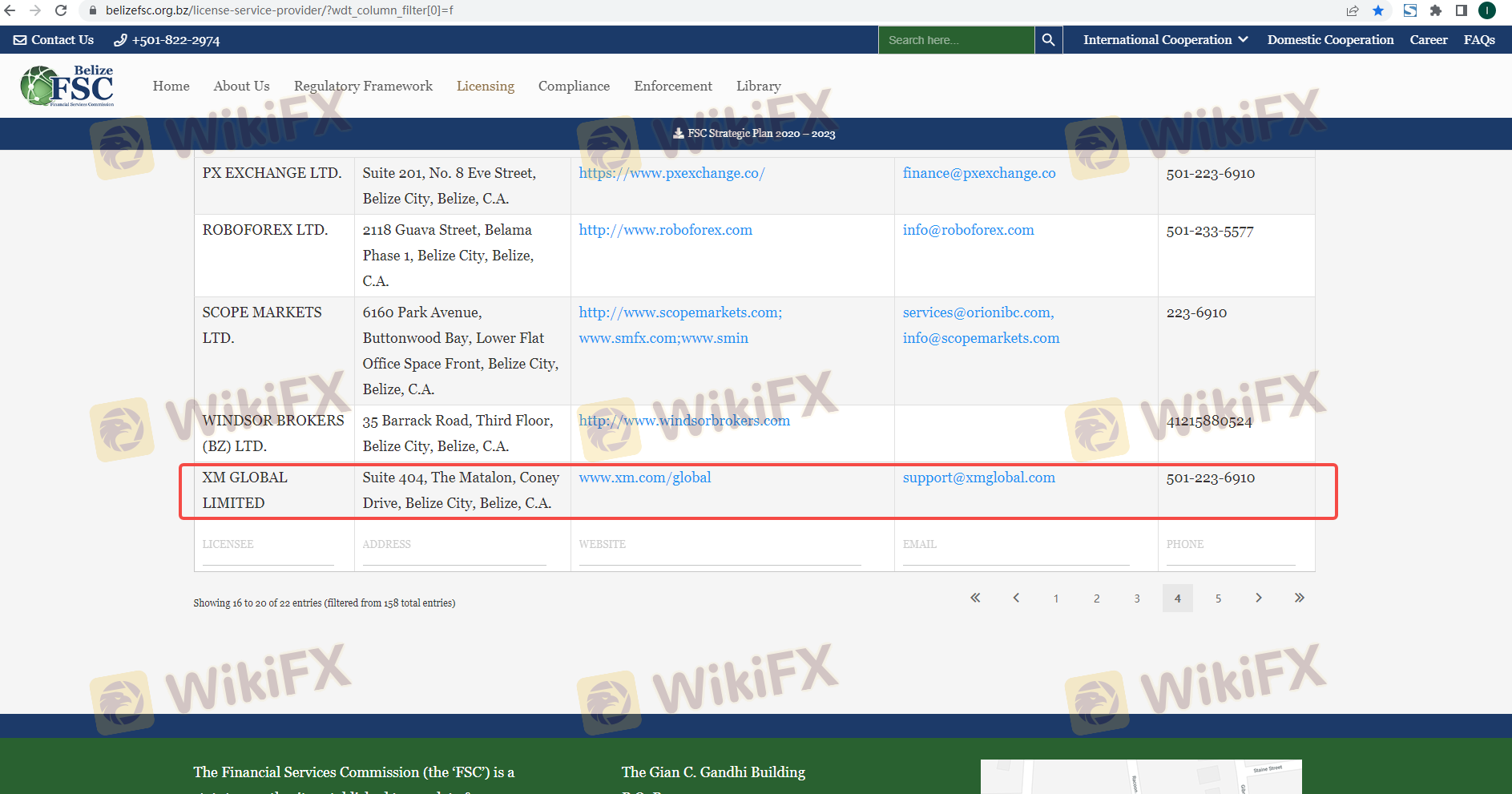Click Contact Us in top bar
This screenshot has height=794, width=1512.
(x=54, y=40)
